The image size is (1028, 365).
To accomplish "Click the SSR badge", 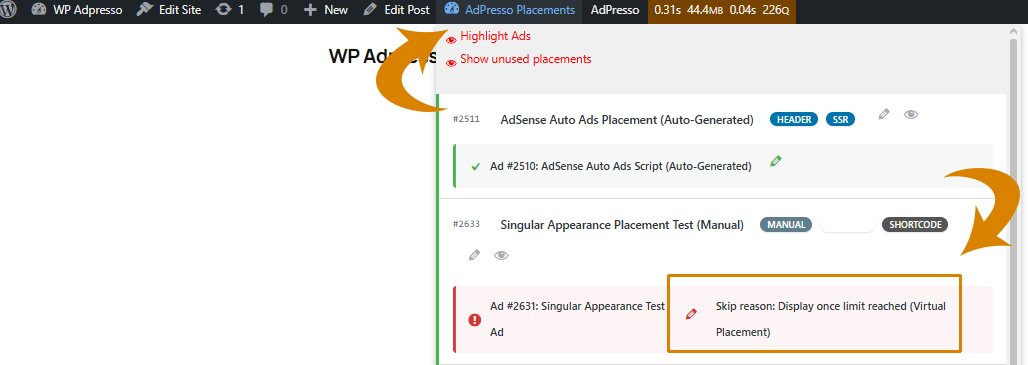I will click(x=840, y=120).
